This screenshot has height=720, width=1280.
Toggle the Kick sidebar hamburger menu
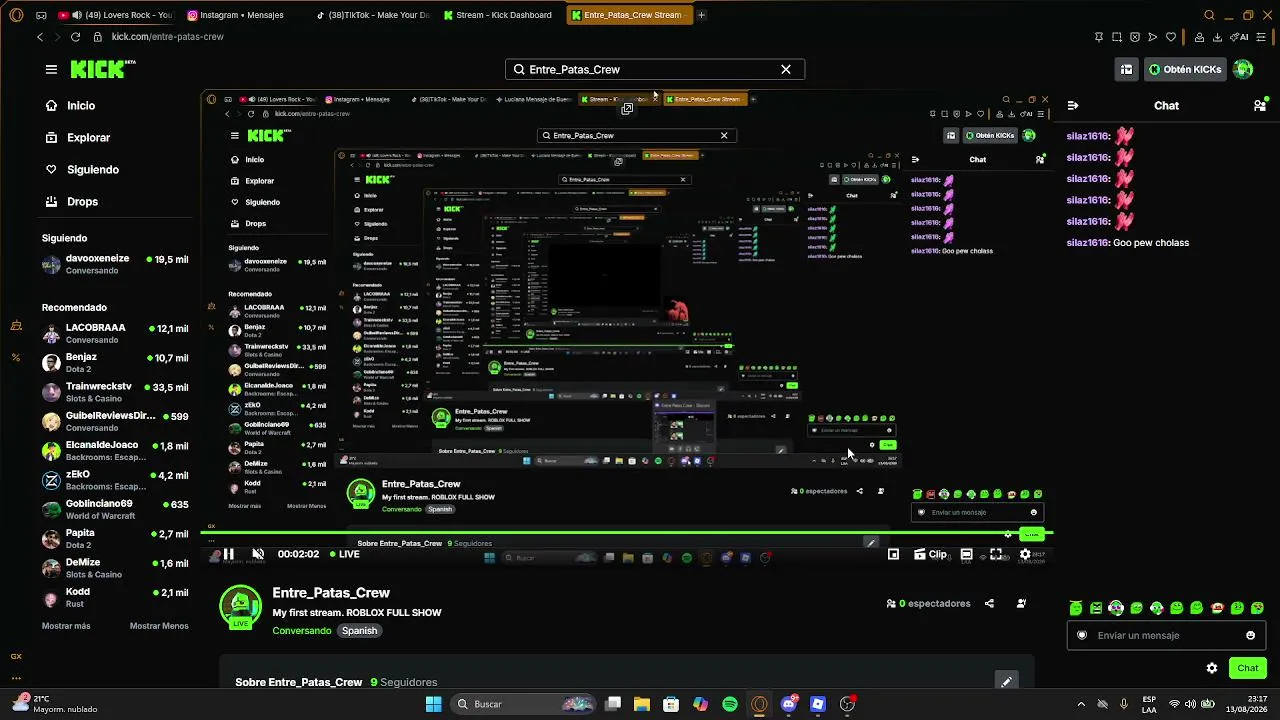tap(51, 69)
